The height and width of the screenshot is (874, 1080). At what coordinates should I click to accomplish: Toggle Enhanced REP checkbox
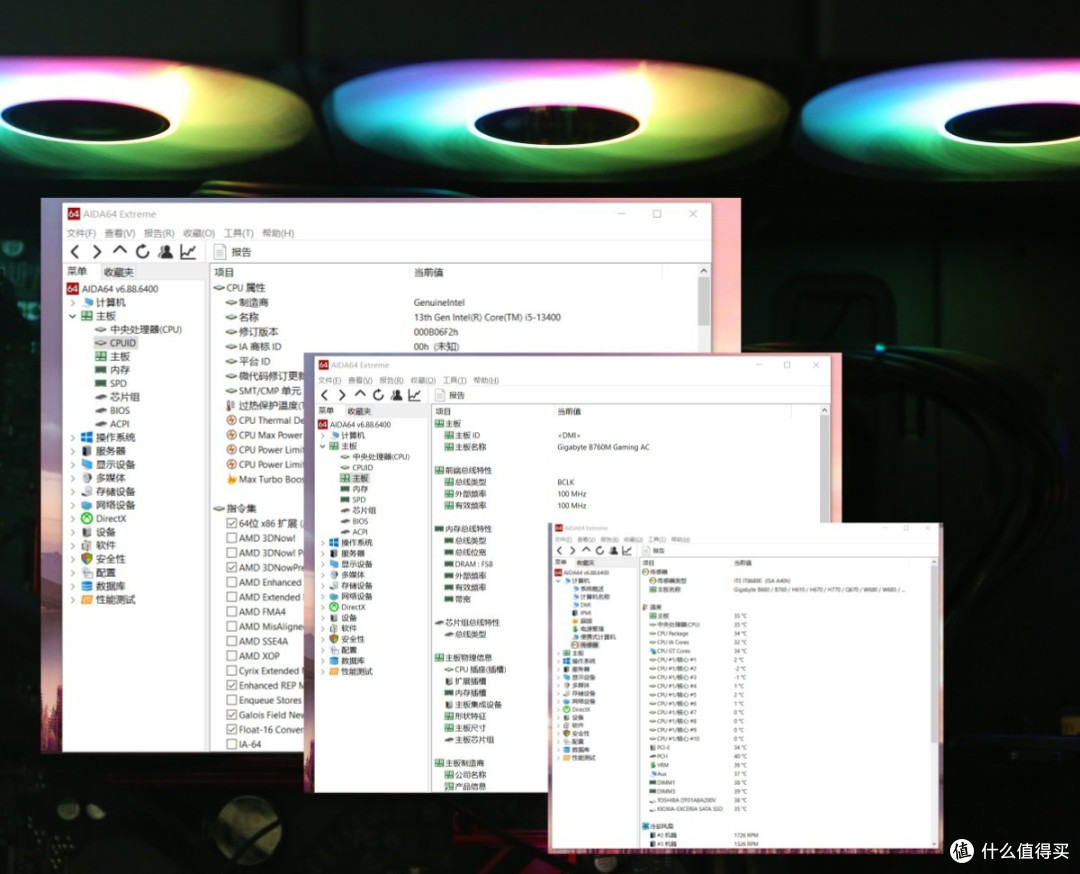tap(232, 685)
